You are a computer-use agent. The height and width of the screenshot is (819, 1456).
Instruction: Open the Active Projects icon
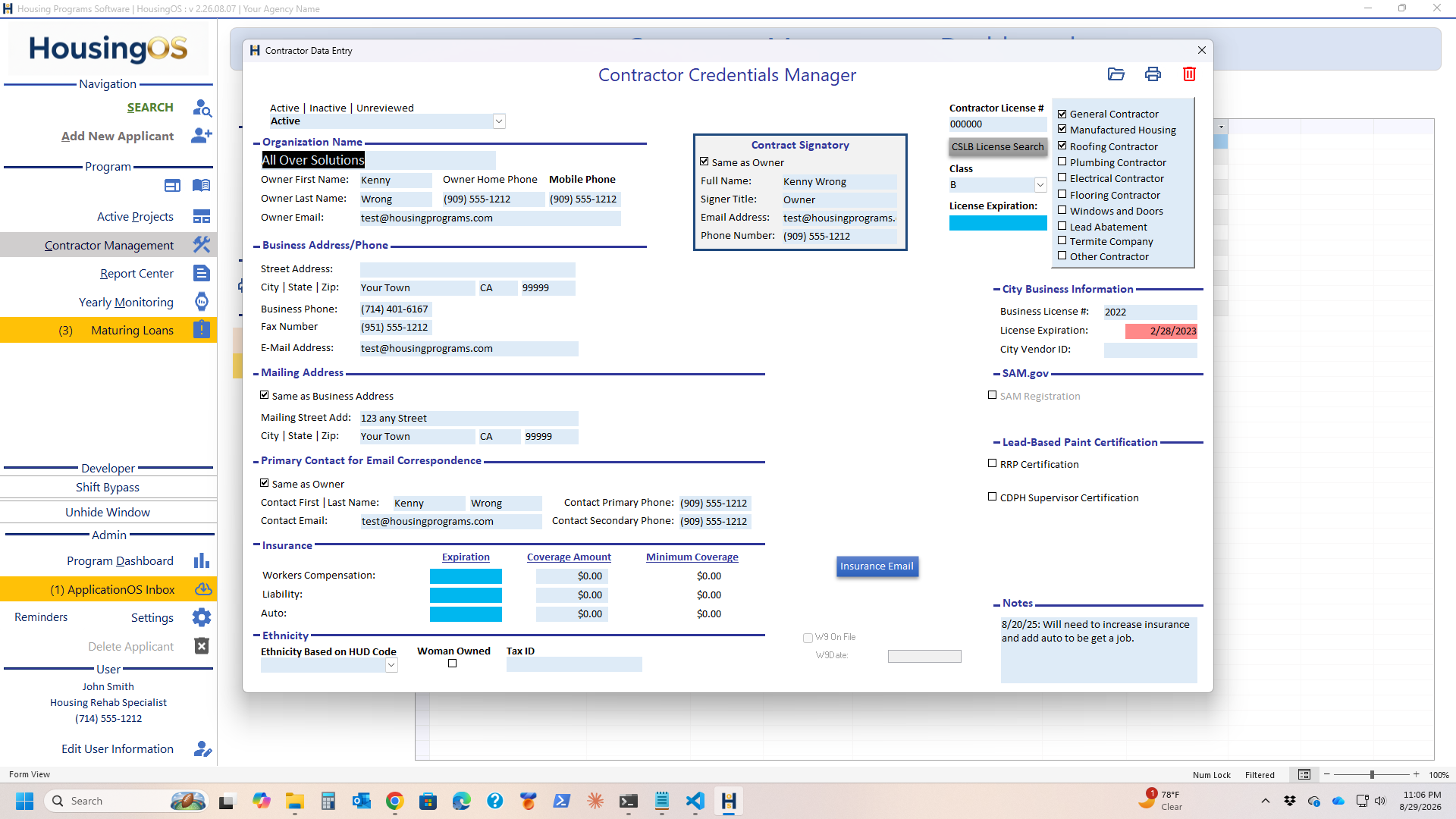click(x=202, y=217)
